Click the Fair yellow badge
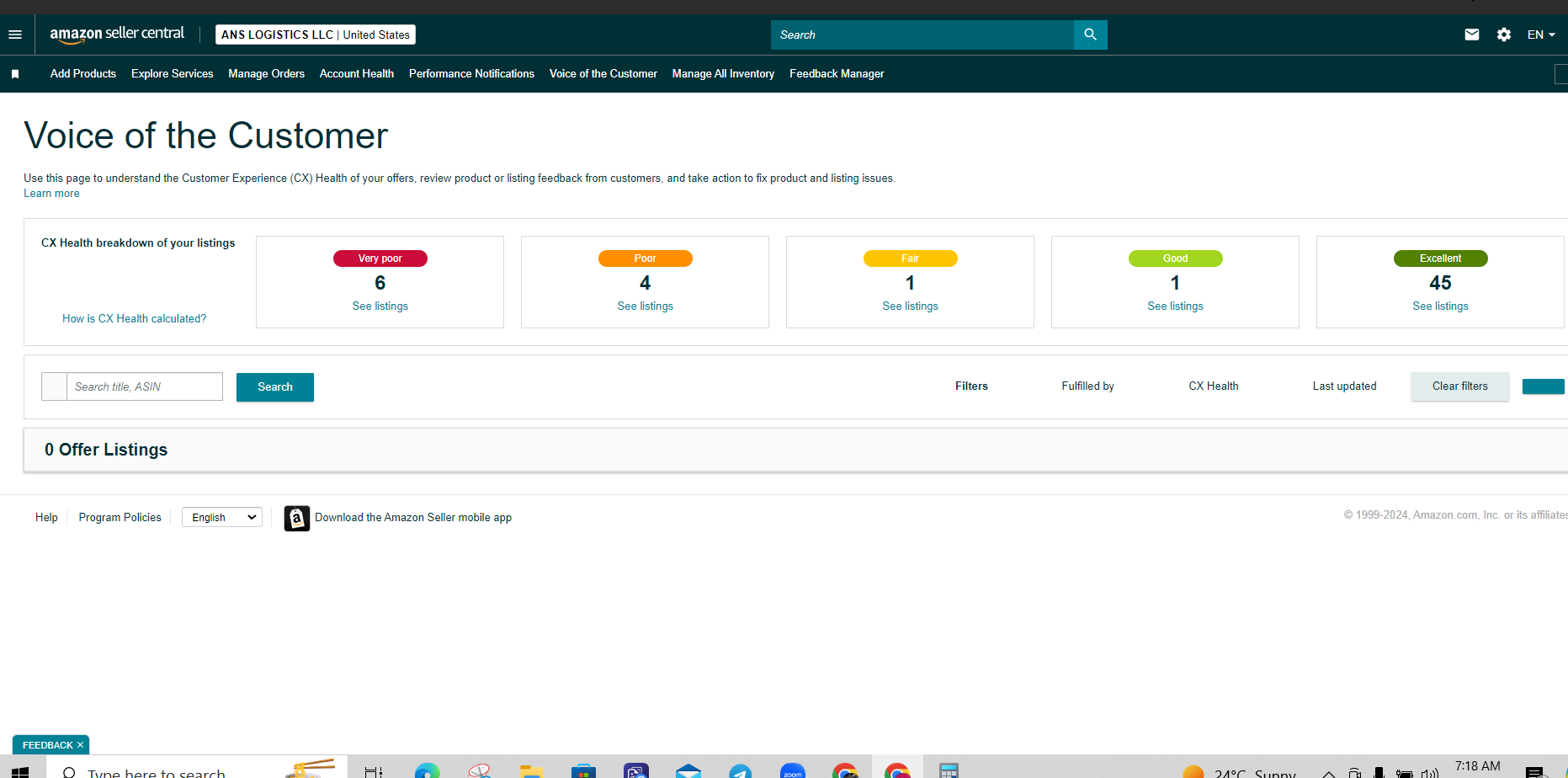 pyautogui.click(x=911, y=258)
